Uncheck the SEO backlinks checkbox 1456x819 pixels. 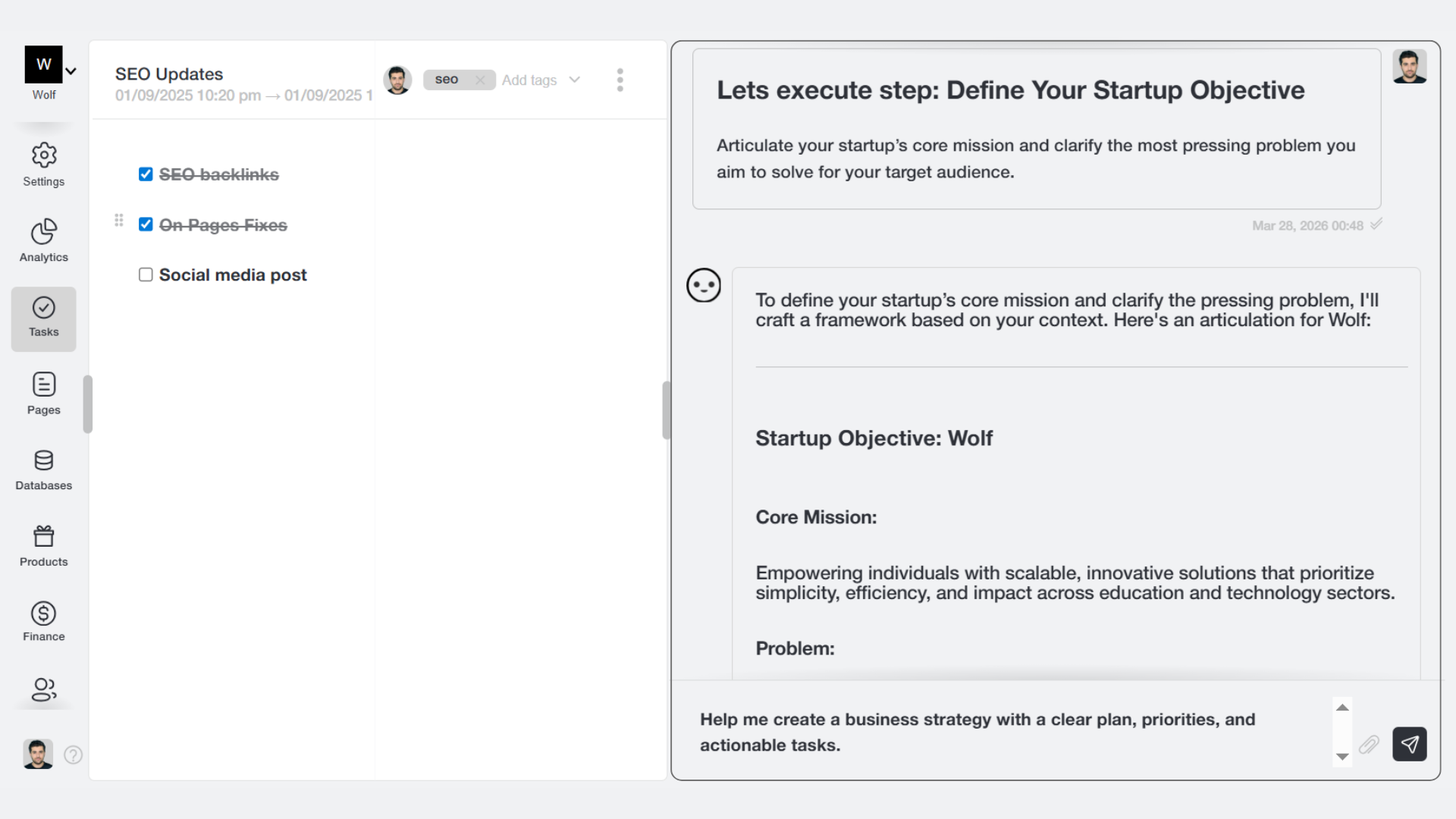[146, 174]
